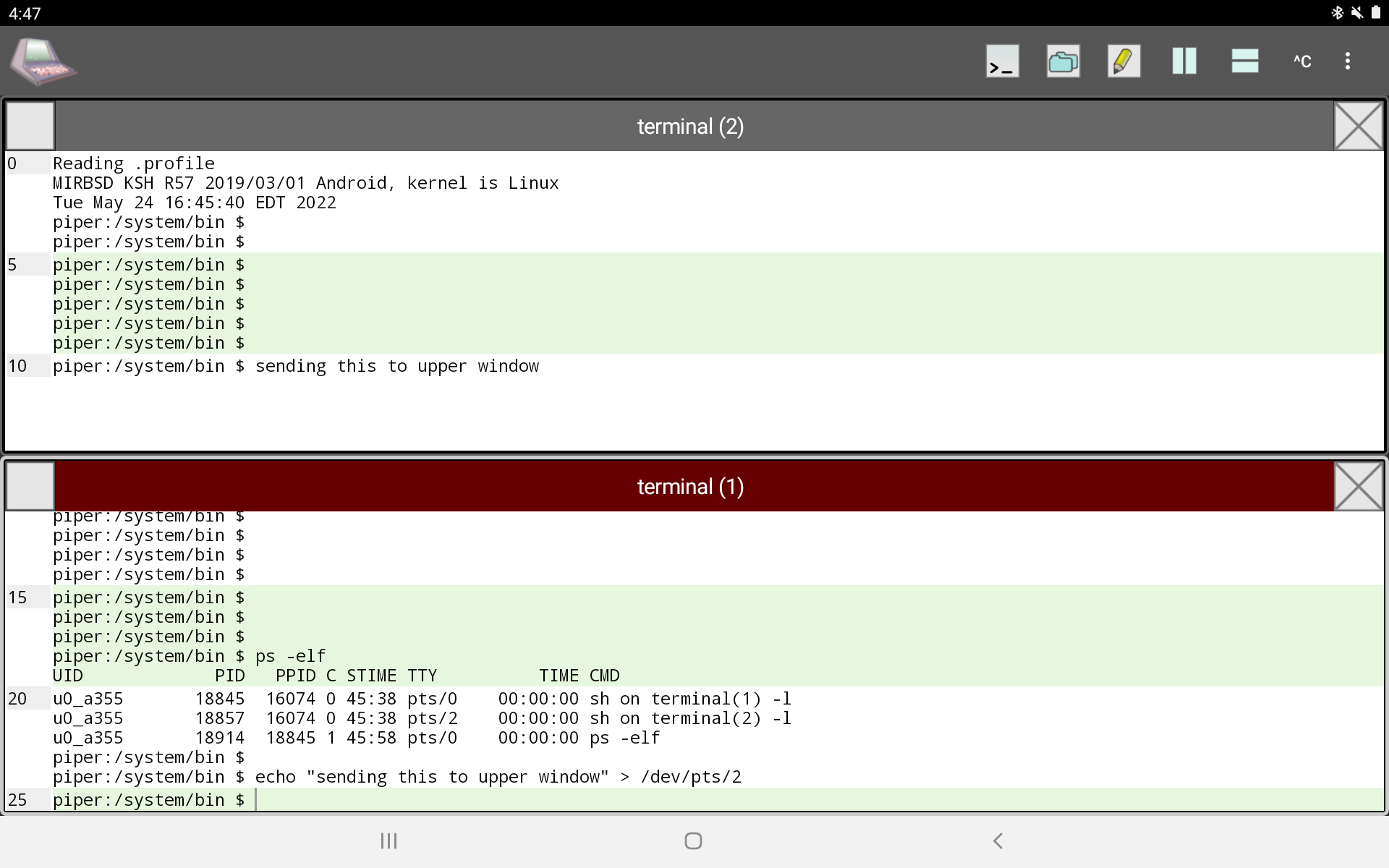Tap the Recents navigation icon
1389x868 pixels.
[388, 841]
